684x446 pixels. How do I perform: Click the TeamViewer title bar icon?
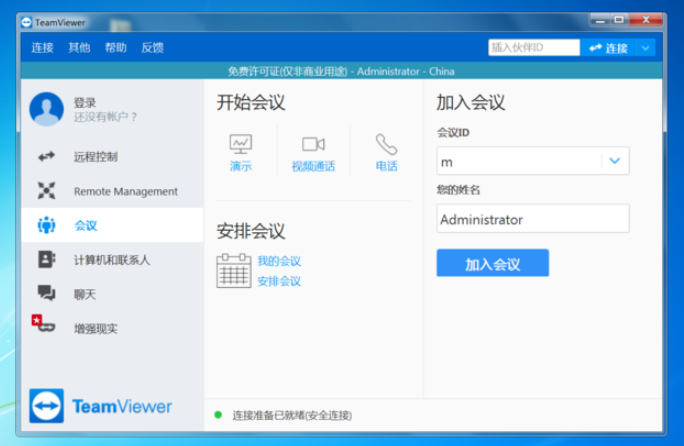27,22
